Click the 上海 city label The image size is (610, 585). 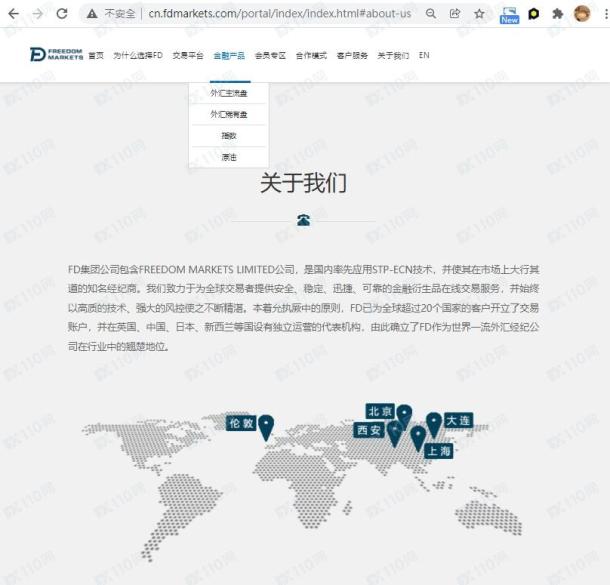click(439, 451)
